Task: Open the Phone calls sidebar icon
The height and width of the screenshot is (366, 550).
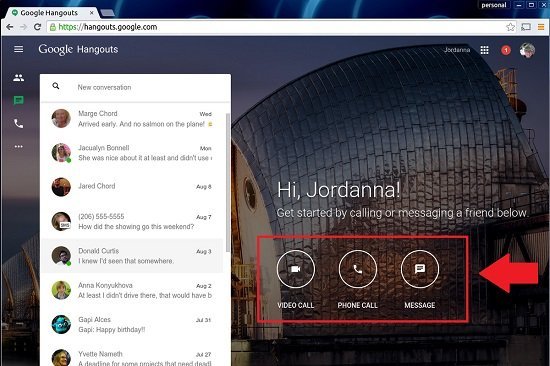Action: coord(19,124)
